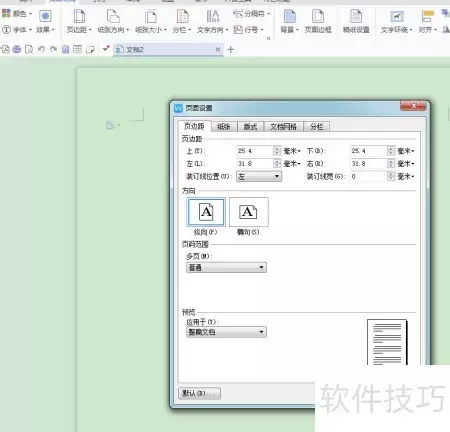The width and height of the screenshot is (450, 432).
Task: Switch to the 纸张 tab
Action: (224, 127)
